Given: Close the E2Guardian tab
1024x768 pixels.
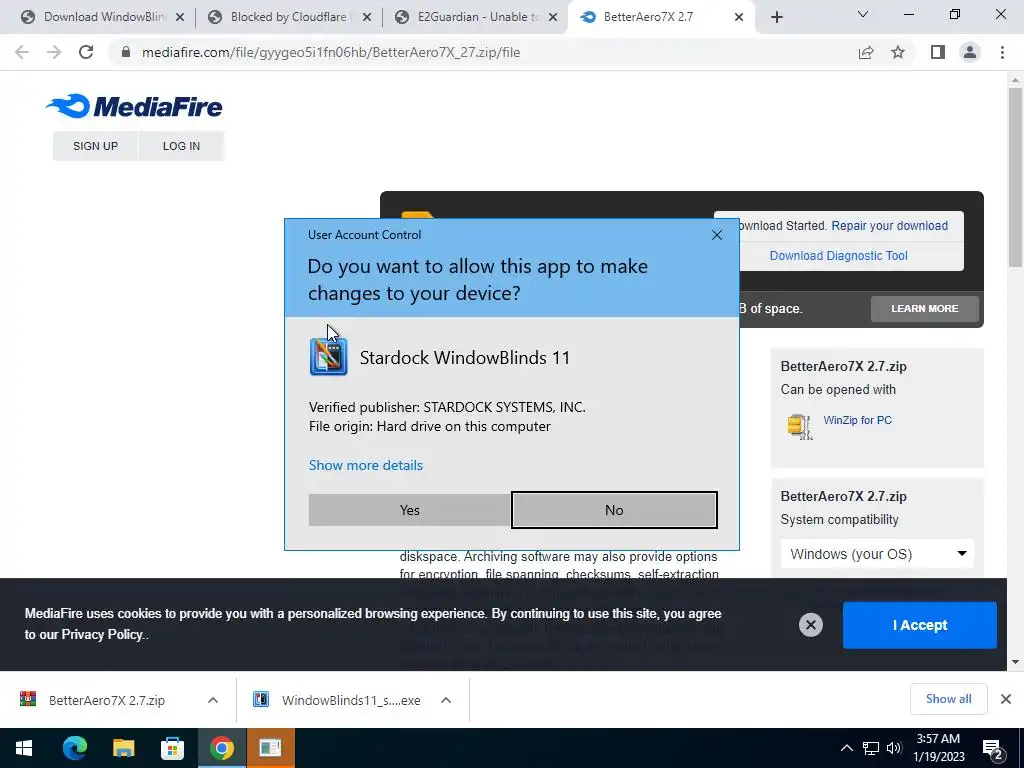Looking at the screenshot, I should (x=554, y=18).
